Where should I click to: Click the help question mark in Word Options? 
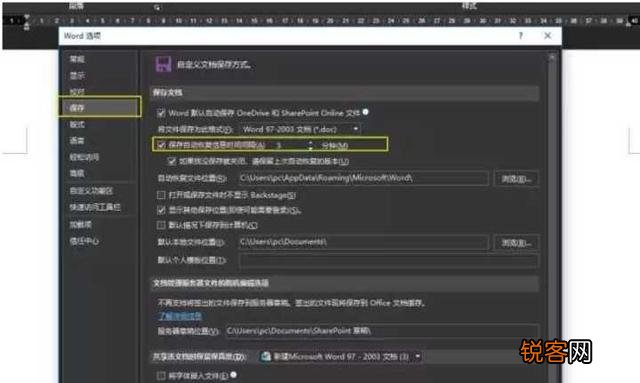tap(521, 36)
